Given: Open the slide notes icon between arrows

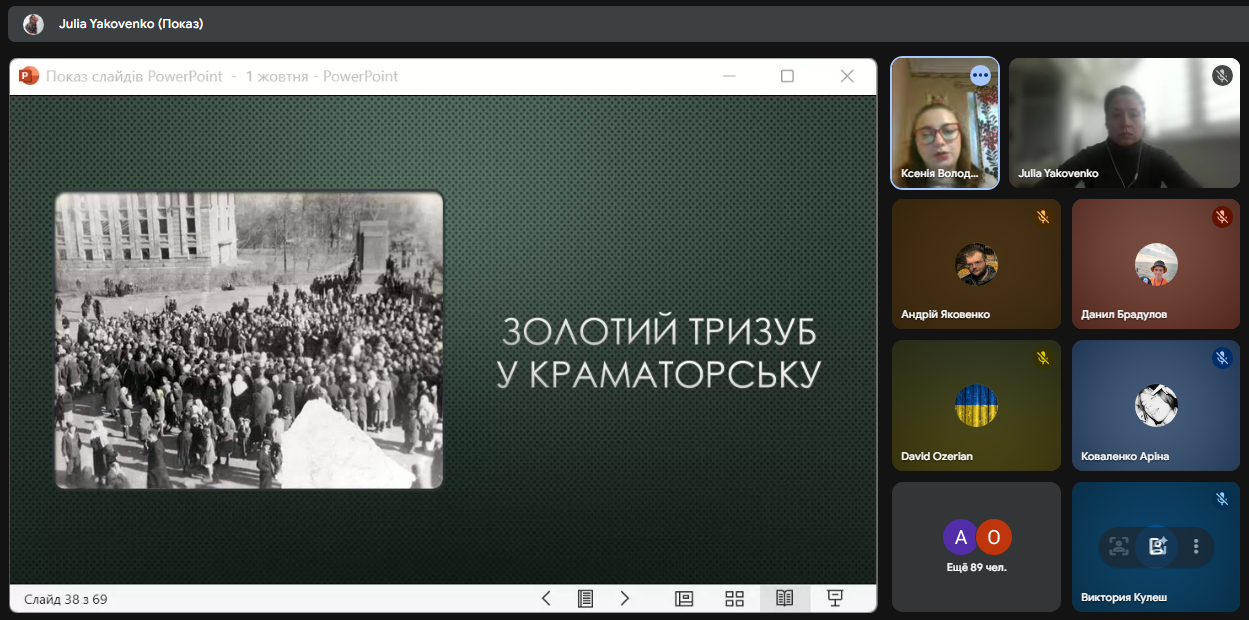Looking at the screenshot, I should tap(586, 598).
